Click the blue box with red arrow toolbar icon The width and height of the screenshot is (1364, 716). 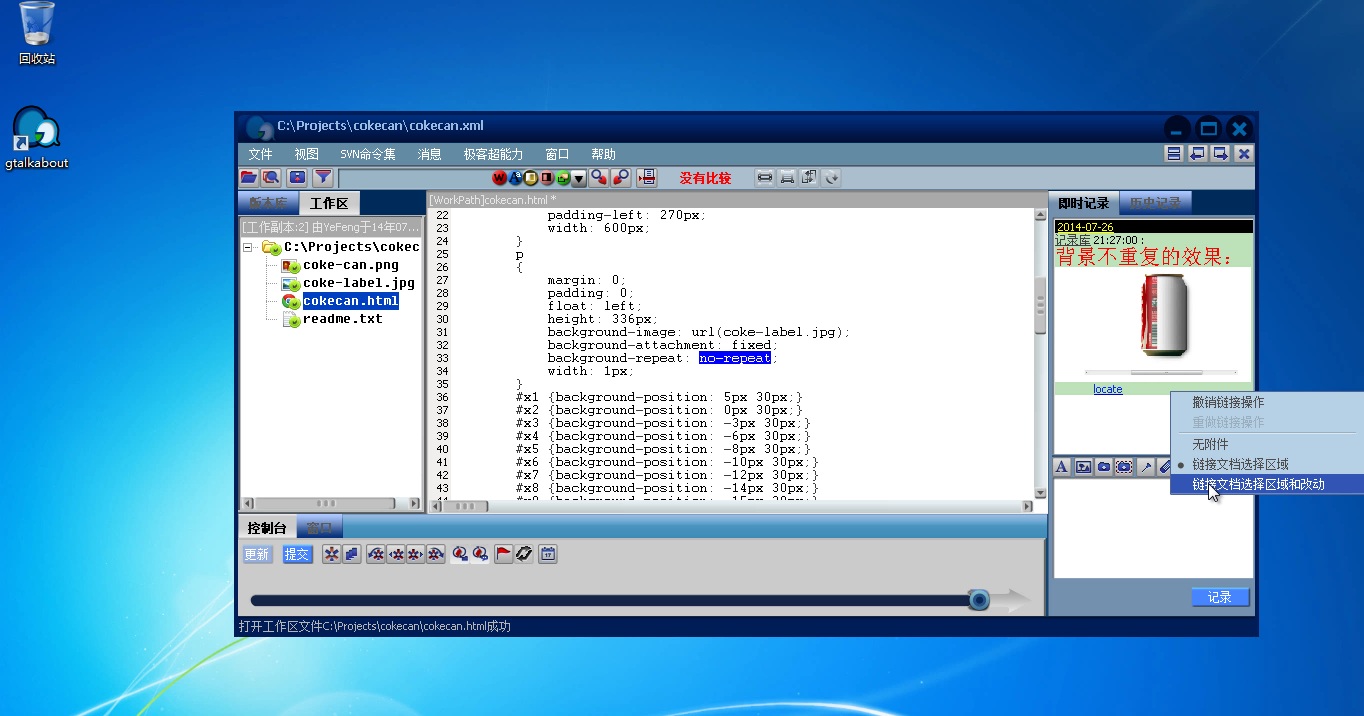pos(297,178)
